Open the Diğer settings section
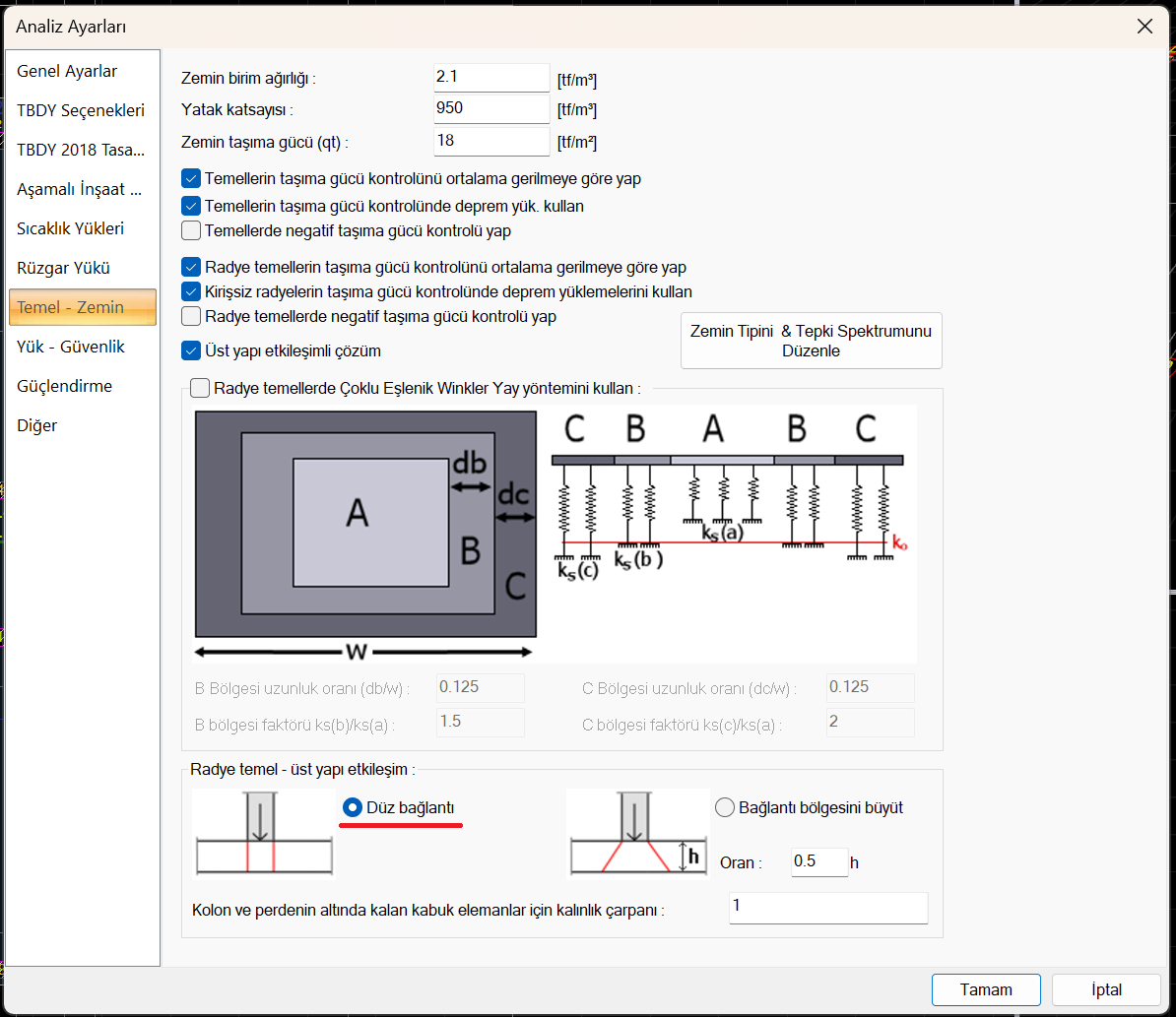Viewport: 1176px width, 1017px height. click(37, 425)
